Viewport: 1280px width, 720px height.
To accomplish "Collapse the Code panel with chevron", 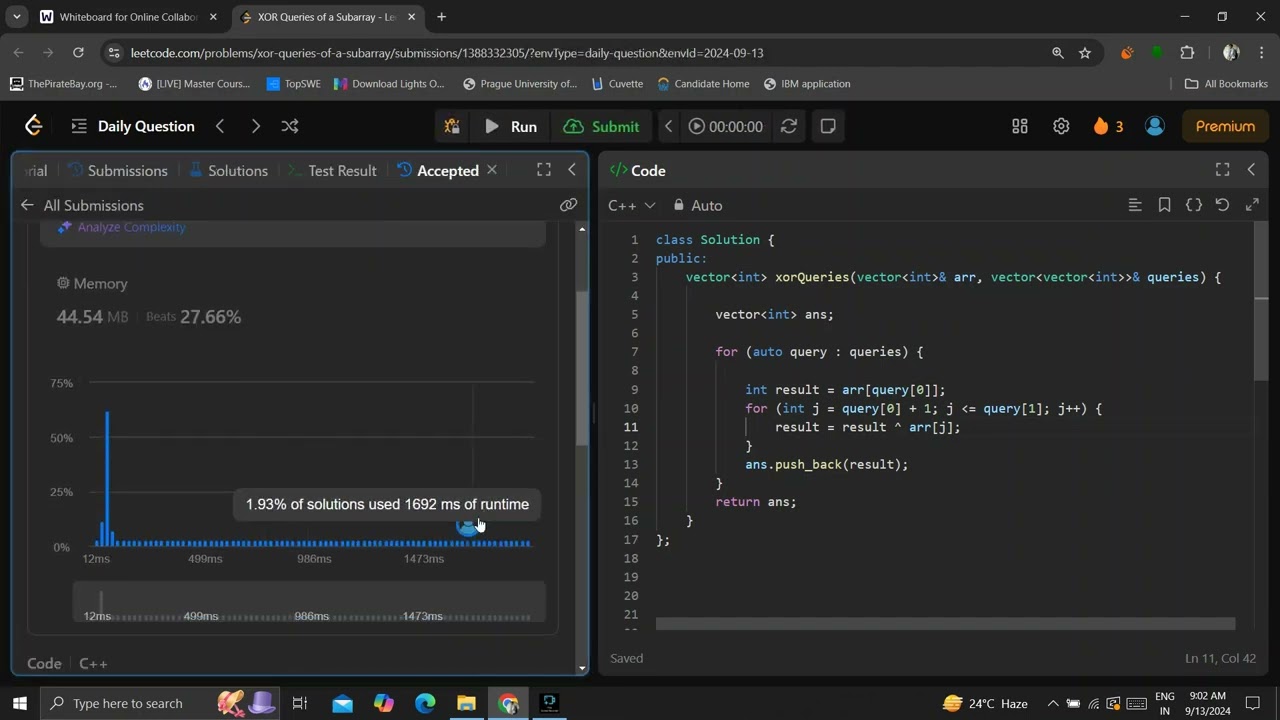I will 1251,170.
